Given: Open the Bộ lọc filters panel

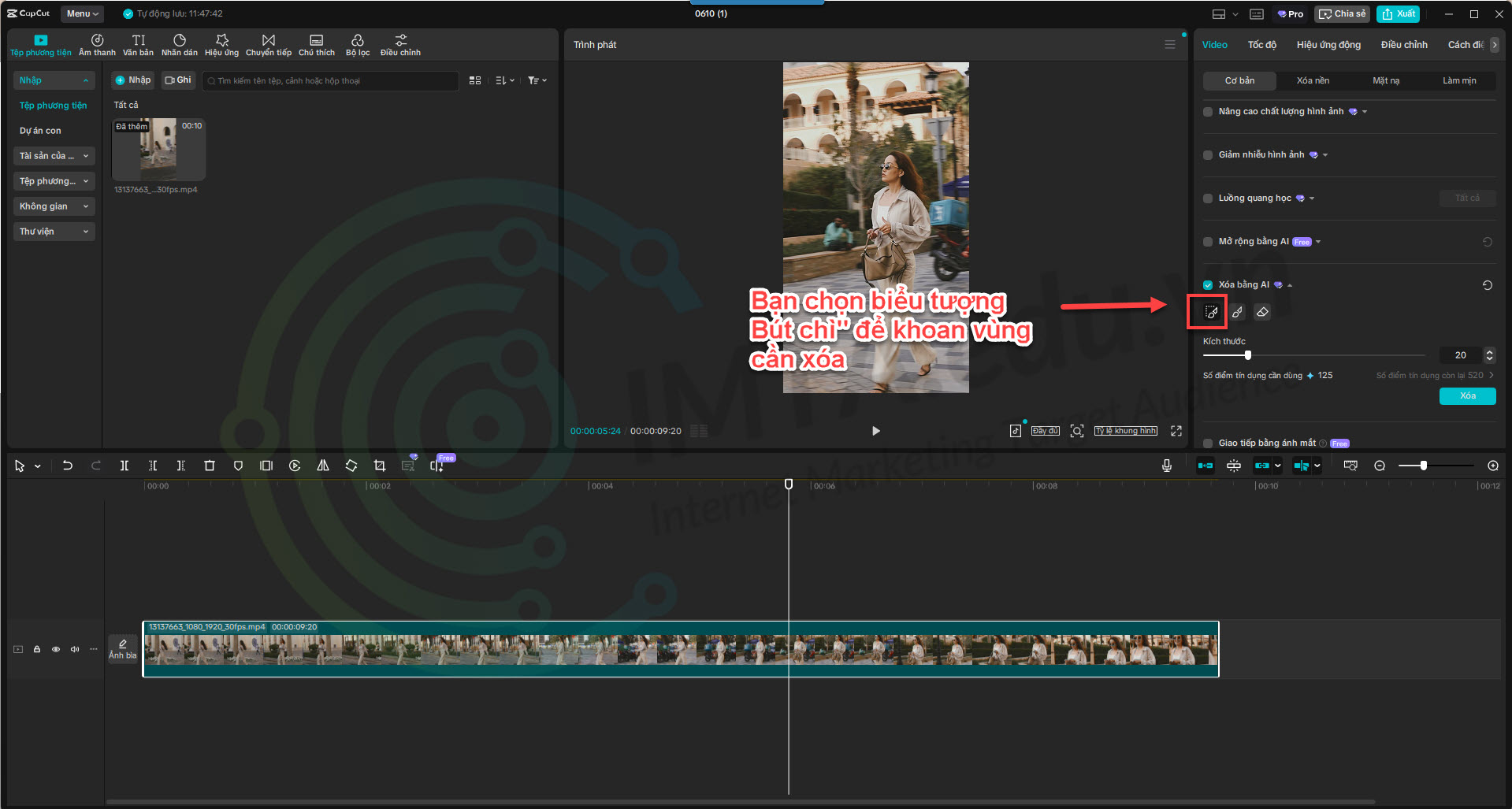Looking at the screenshot, I should pos(358,45).
